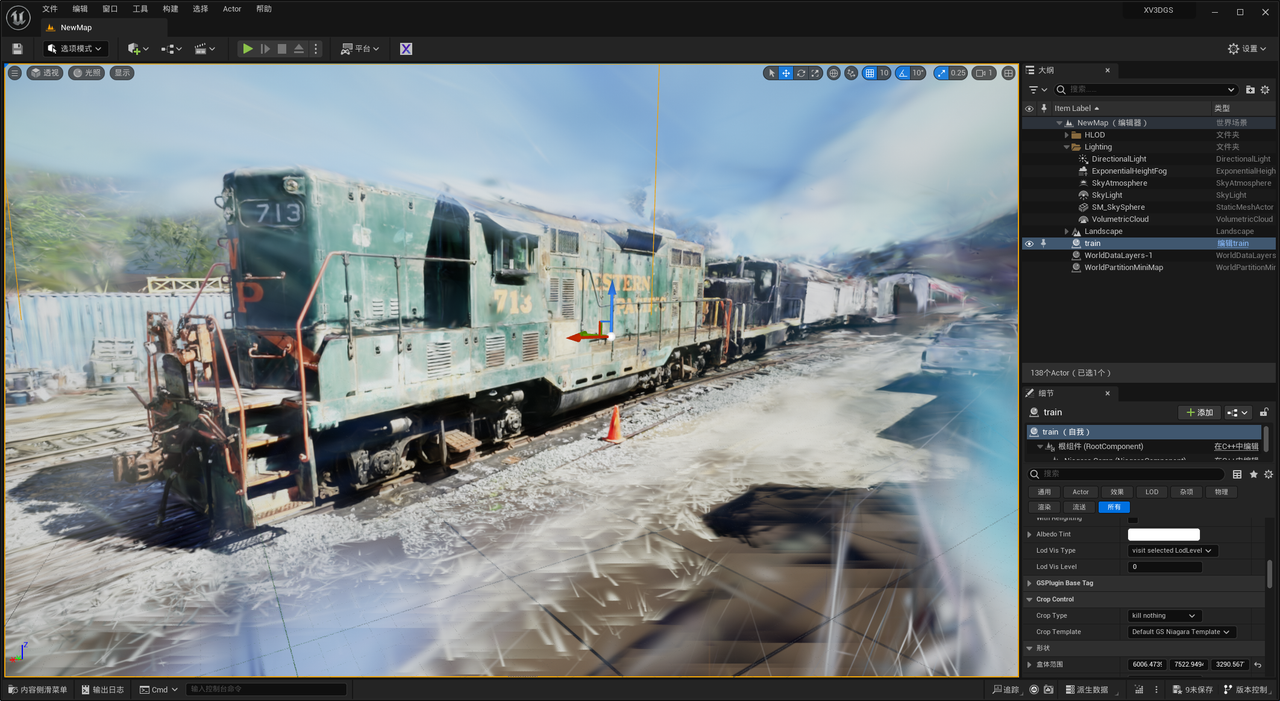Open the Lod Vis Type dropdown
The width and height of the screenshot is (1280, 701).
(1172, 550)
